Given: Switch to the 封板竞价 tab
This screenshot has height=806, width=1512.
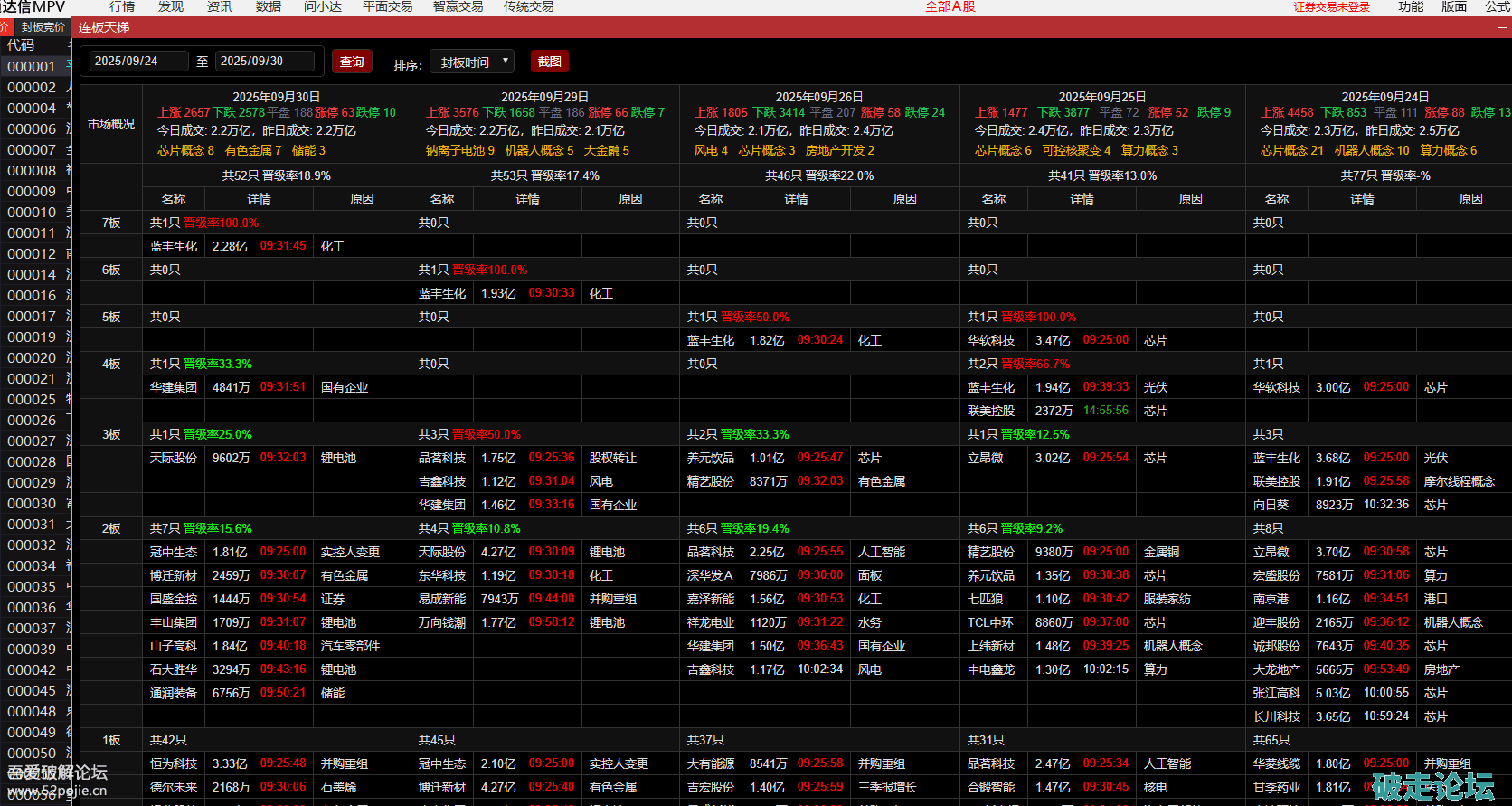Looking at the screenshot, I should click(x=43, y=27).
